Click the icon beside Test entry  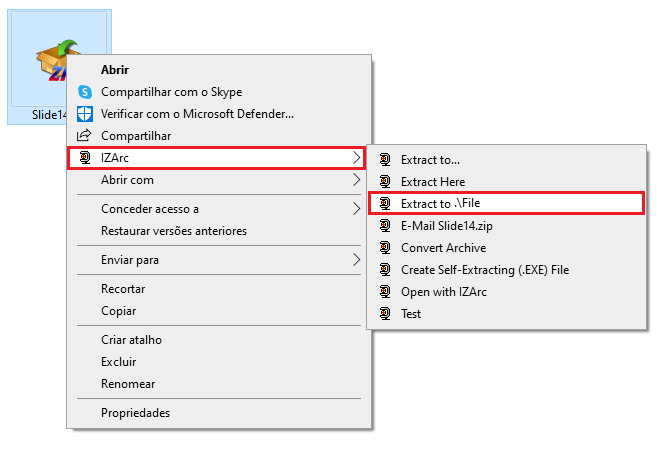(385, 313)
